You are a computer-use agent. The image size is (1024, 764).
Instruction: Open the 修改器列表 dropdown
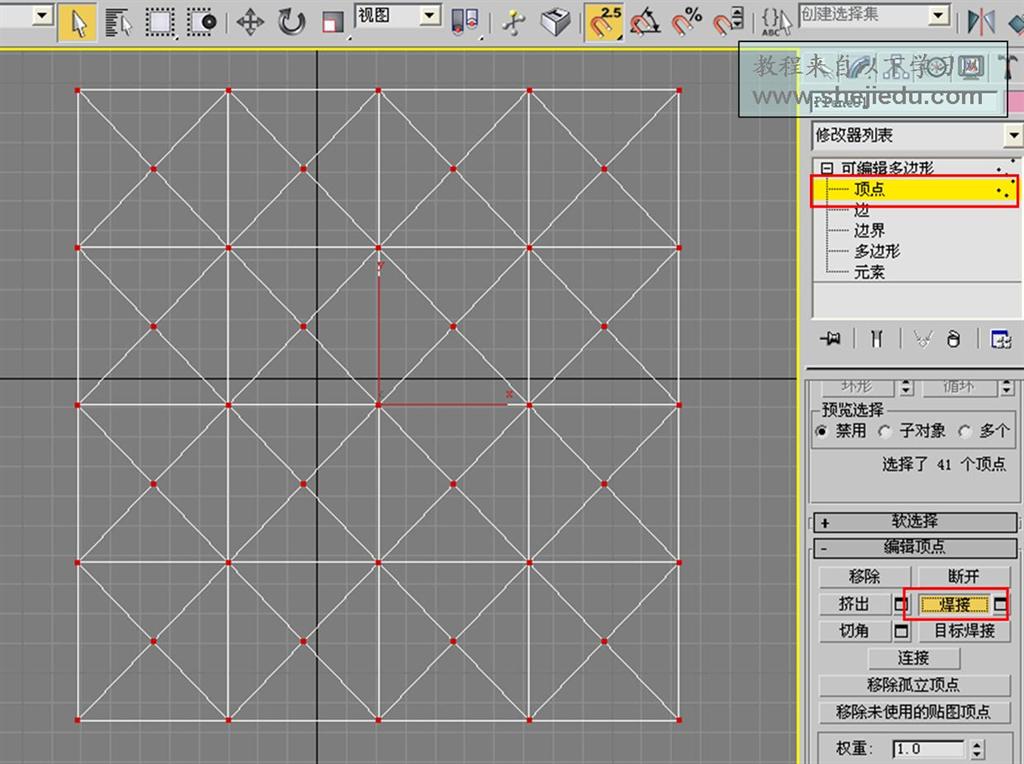(1013, 135)
